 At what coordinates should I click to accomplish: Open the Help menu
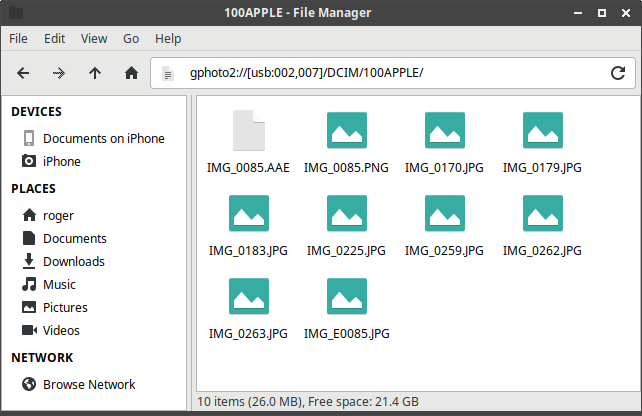168,38
